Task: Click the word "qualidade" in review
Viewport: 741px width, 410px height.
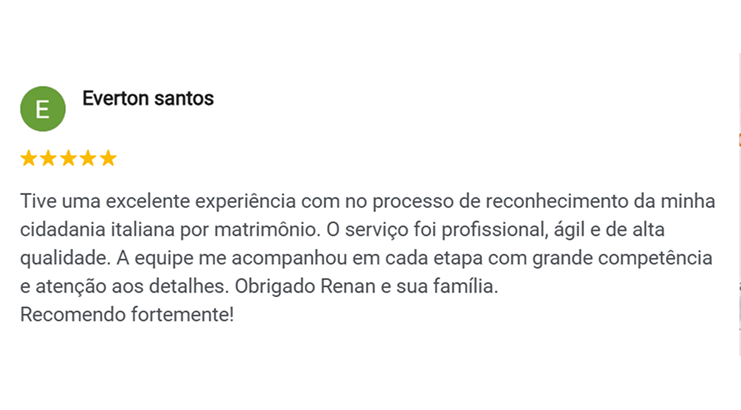Action: tap(62, 258)
